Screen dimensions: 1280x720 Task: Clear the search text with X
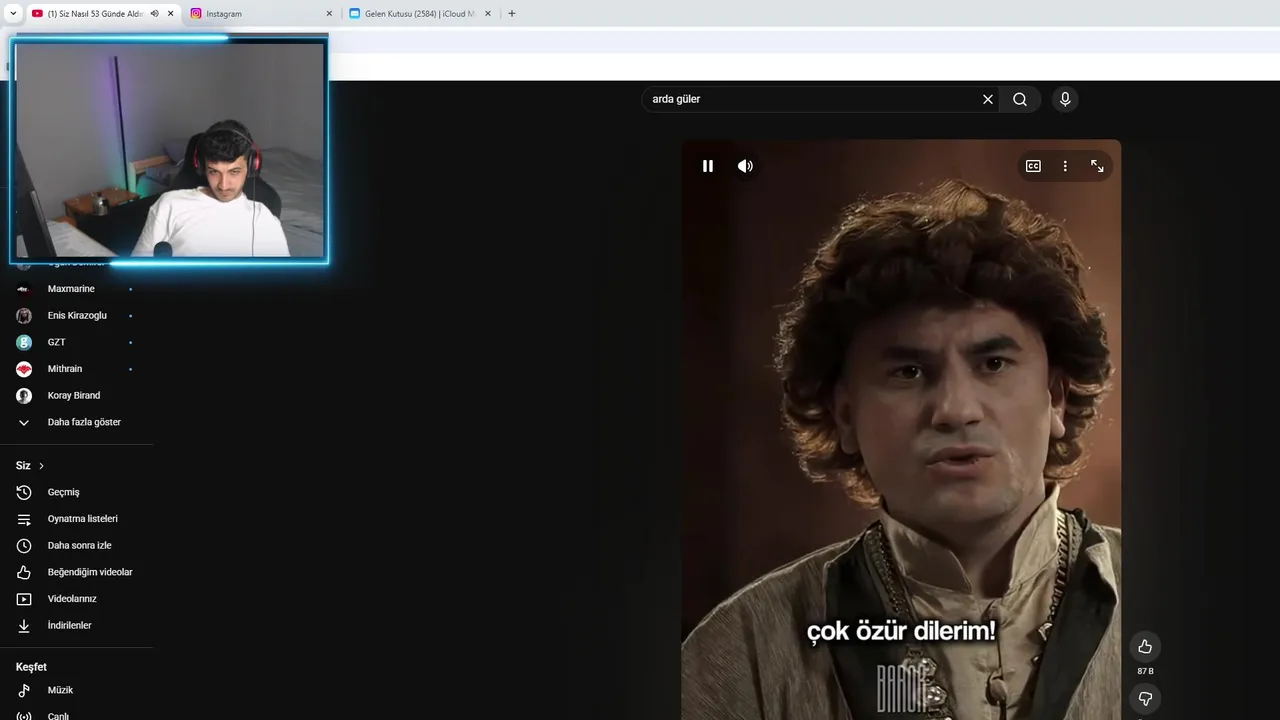[988, 99]
